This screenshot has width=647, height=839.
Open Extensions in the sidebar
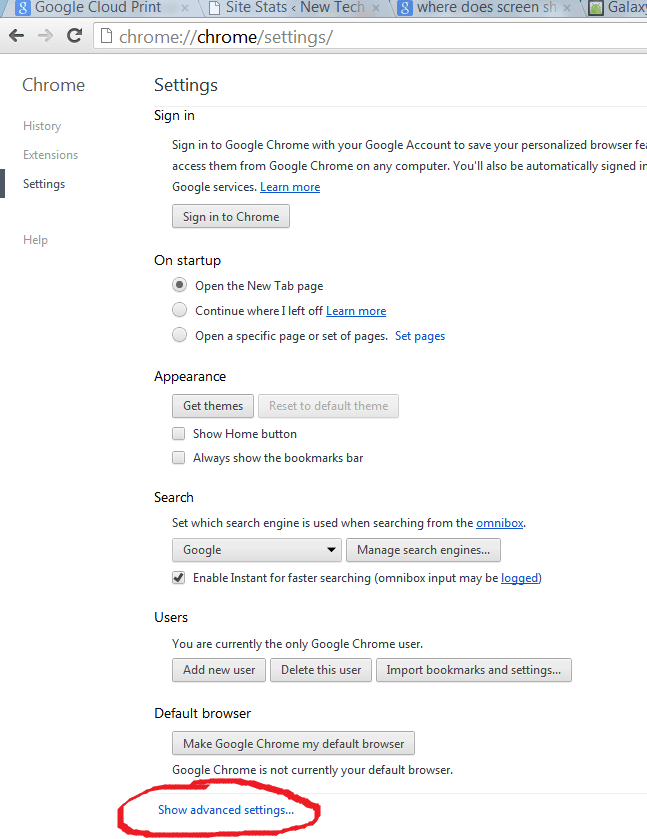tap(50, 155)
